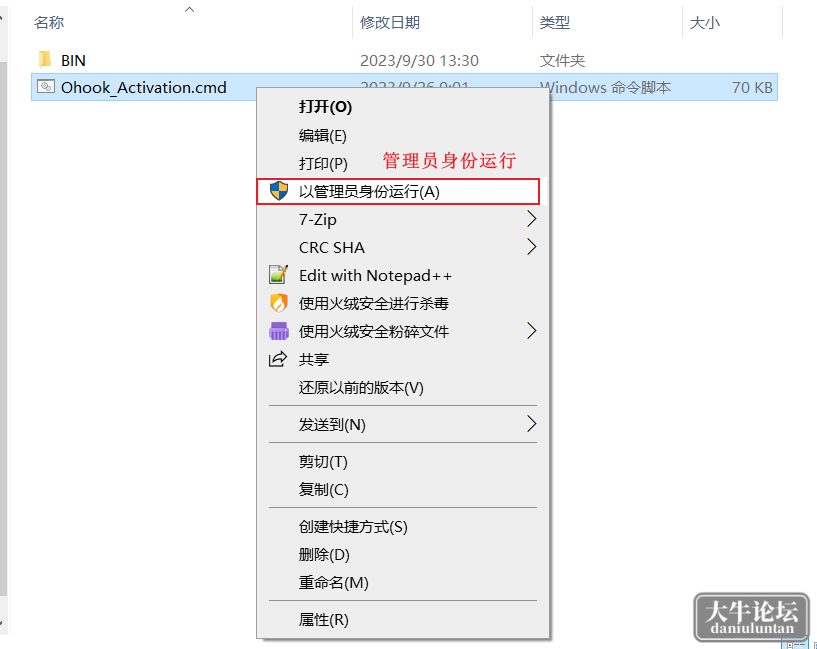Select the BIN folder name
The height and width of the screenshot is (649, 817).
(x=73, y=60)
